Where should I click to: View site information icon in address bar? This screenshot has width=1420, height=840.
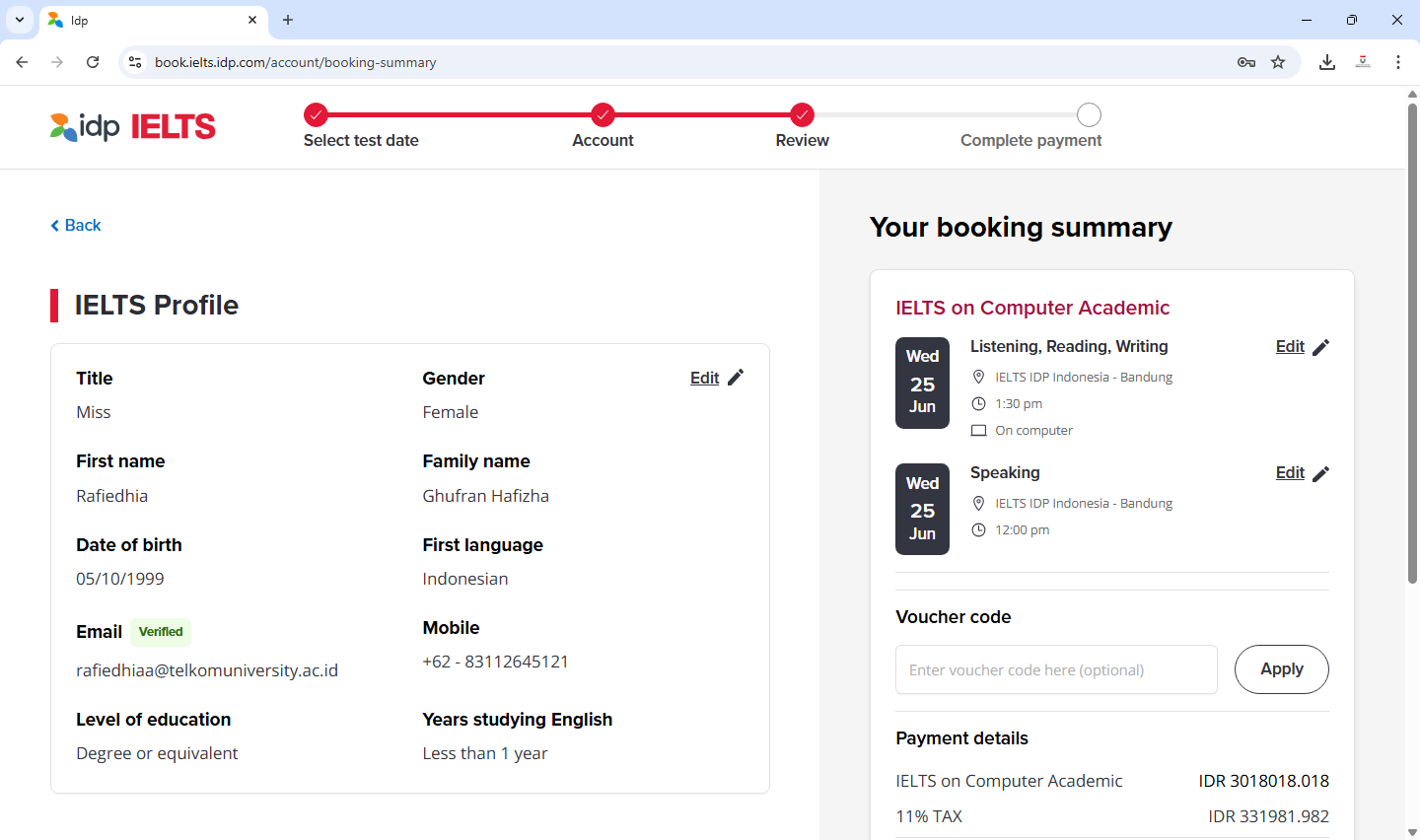(135, 62)
